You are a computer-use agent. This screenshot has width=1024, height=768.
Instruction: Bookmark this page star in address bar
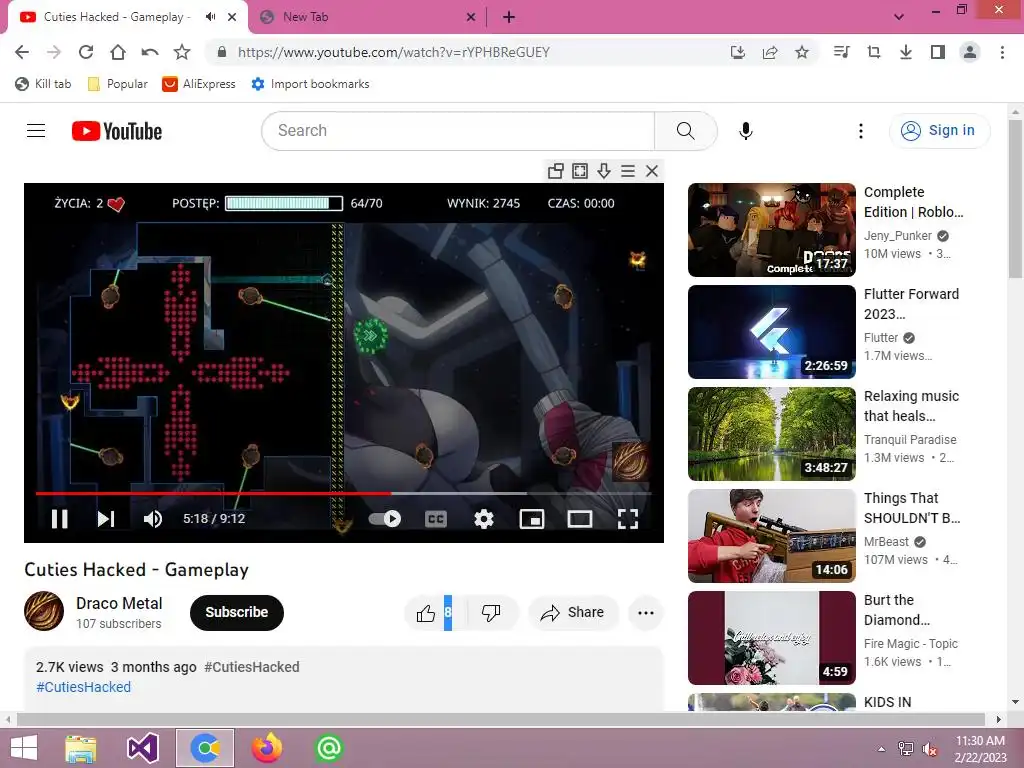pos(802,52)
